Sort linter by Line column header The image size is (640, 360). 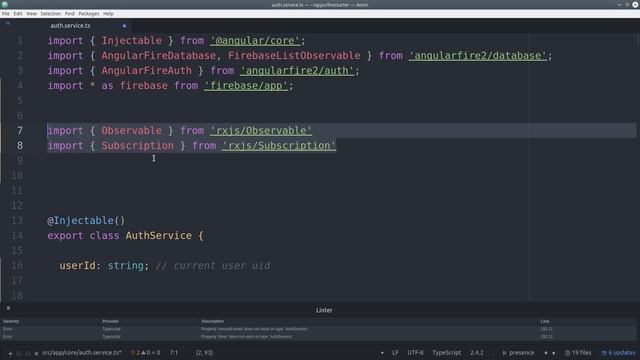[545, 321]
